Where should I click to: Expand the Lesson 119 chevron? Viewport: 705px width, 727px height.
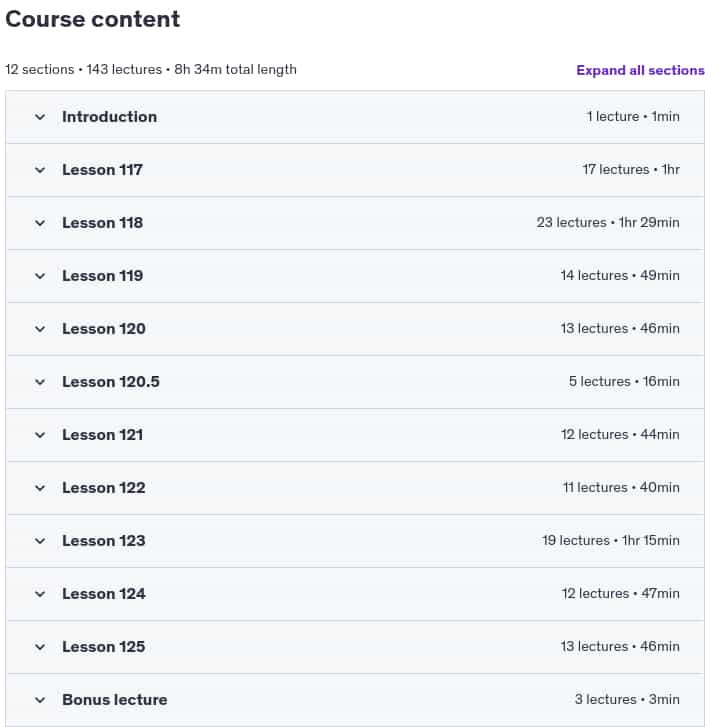(x=40, y=276)
